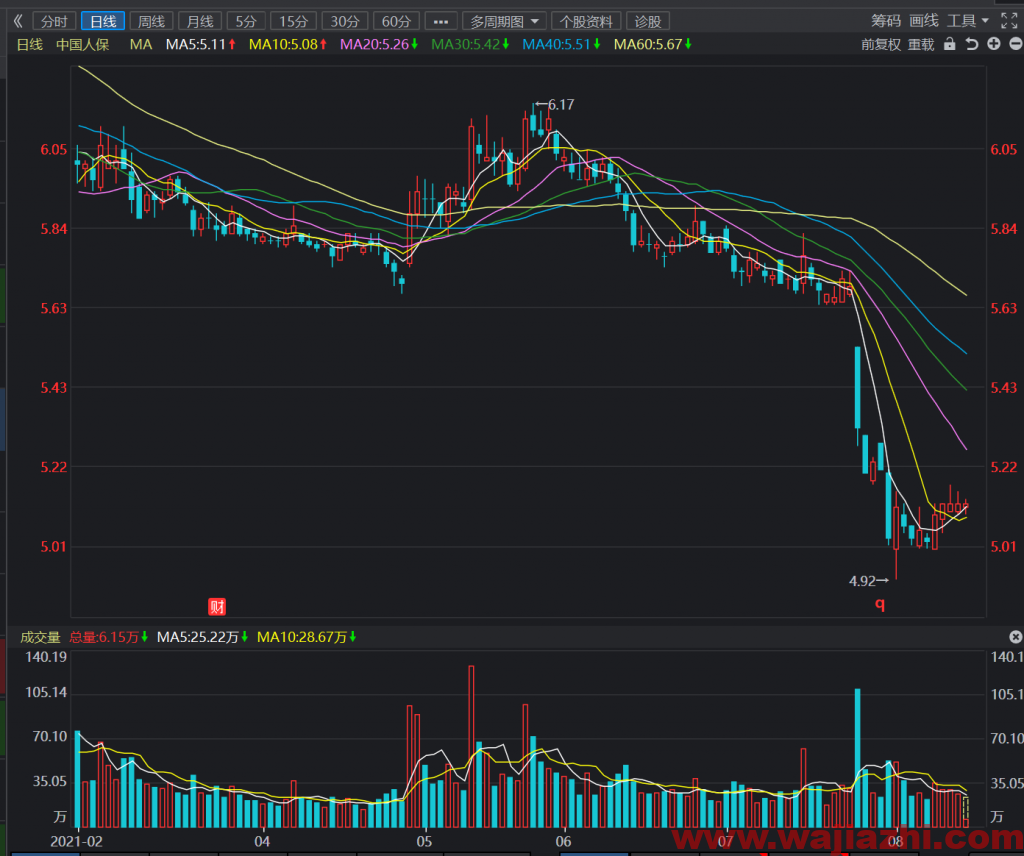Click the 中国人保 stock name
Viewport: 1024px width, 856px height.
[x=82, y=44]
